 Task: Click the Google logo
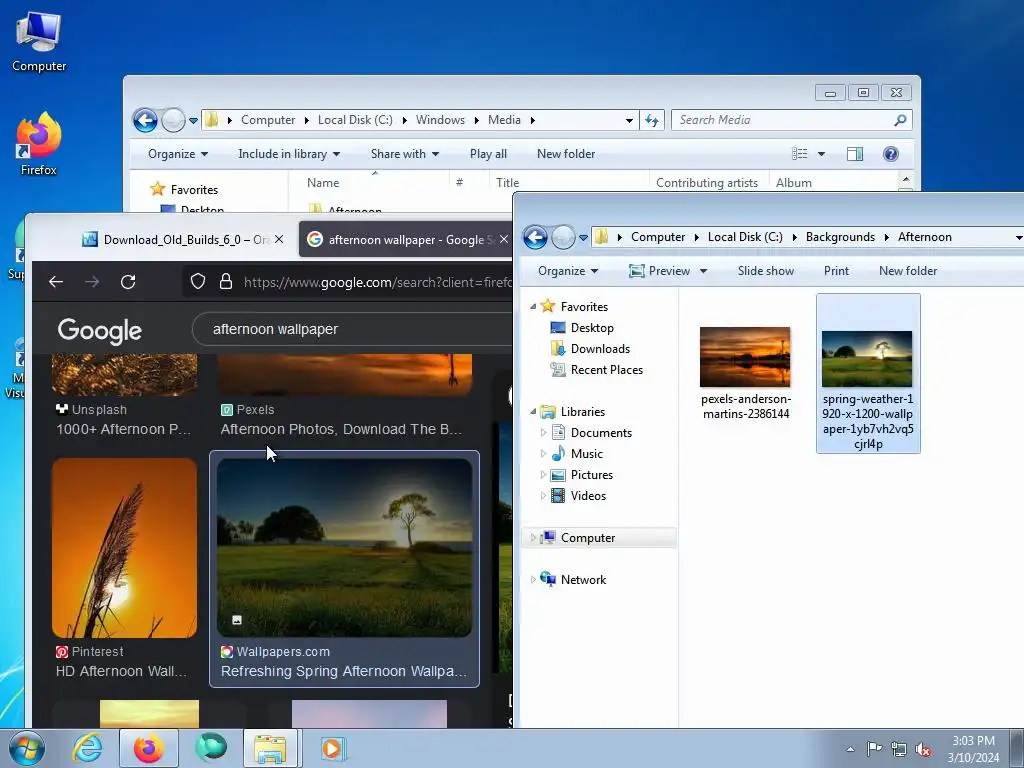[99, 331]
